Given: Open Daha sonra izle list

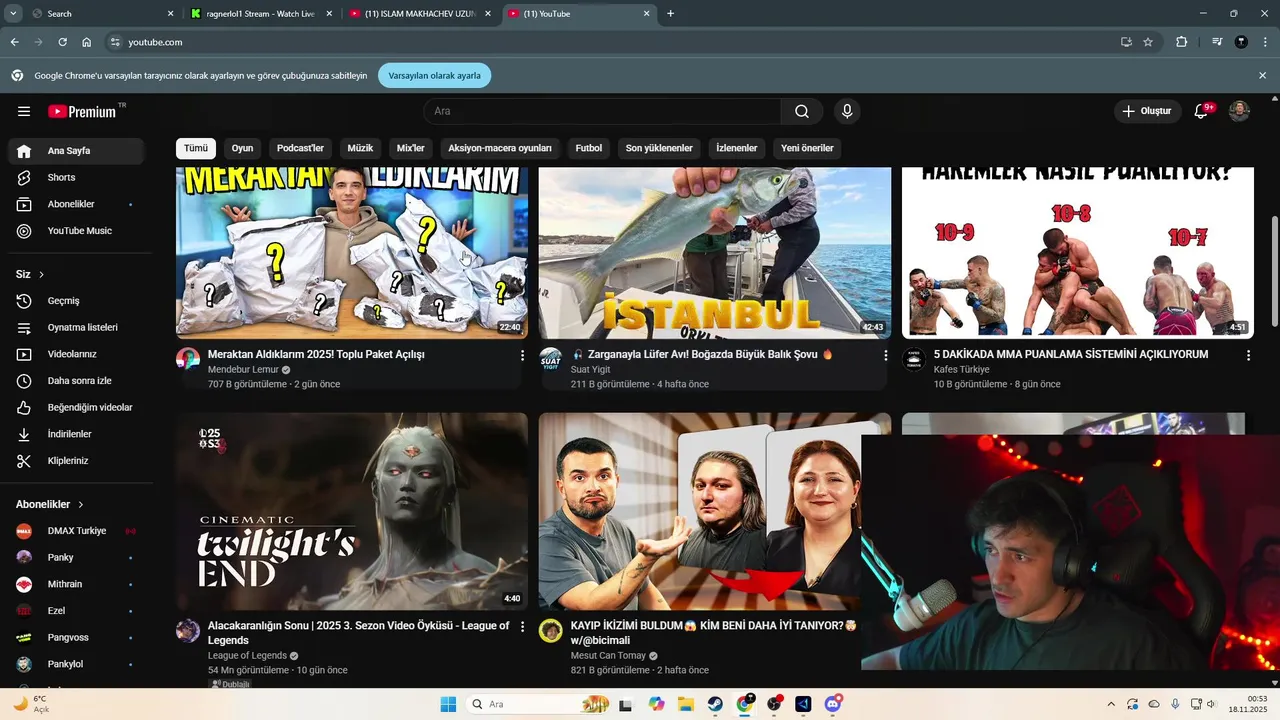Looking at the screenshot, I should [76, 381].
